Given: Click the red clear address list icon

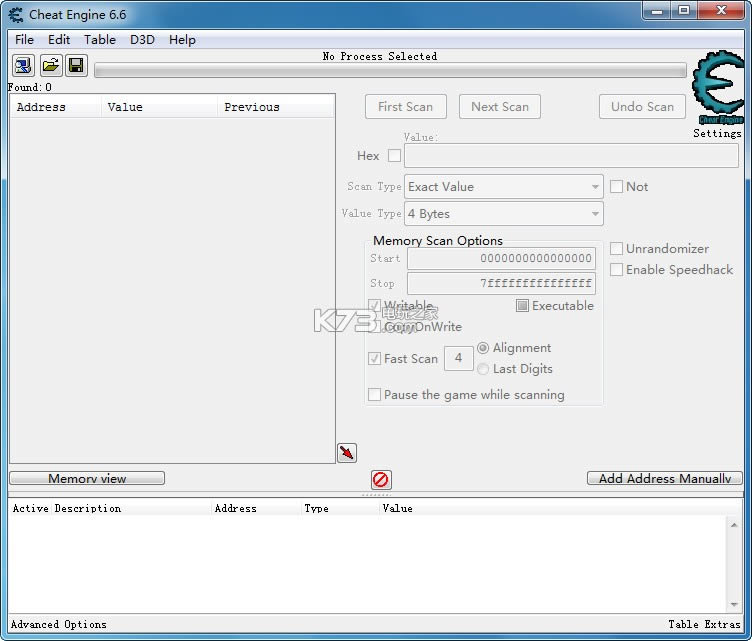Looking at the screenshot, I should click(381, 479).
